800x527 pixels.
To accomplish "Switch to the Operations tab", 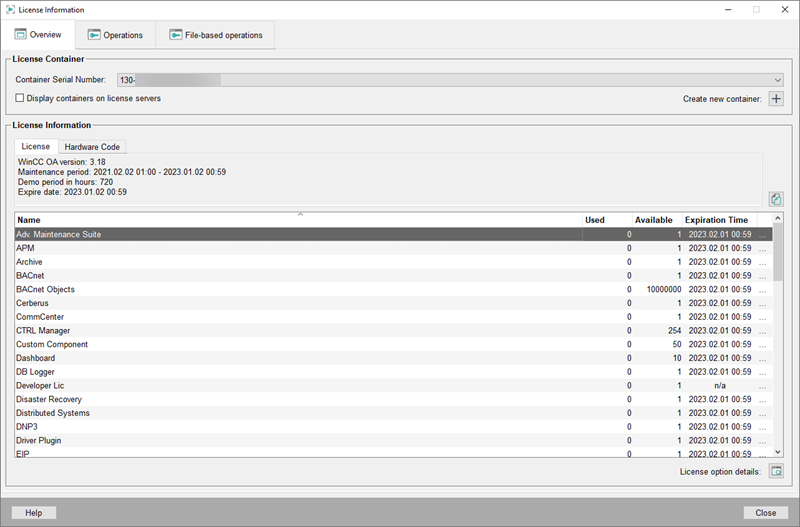I will click(115, 35).
